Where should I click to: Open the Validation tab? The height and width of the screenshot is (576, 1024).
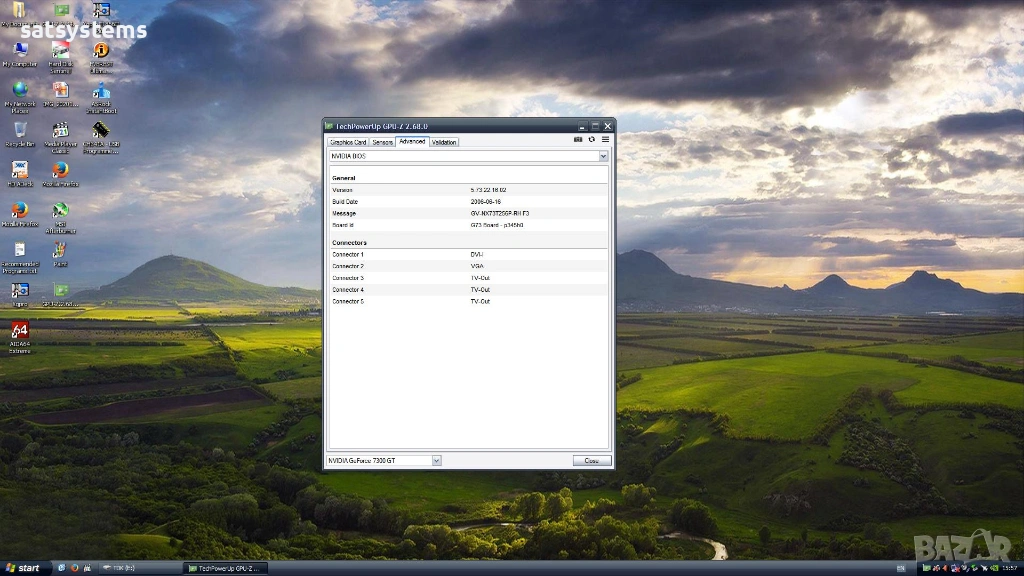pyautogui.click(x=444, y=142)
